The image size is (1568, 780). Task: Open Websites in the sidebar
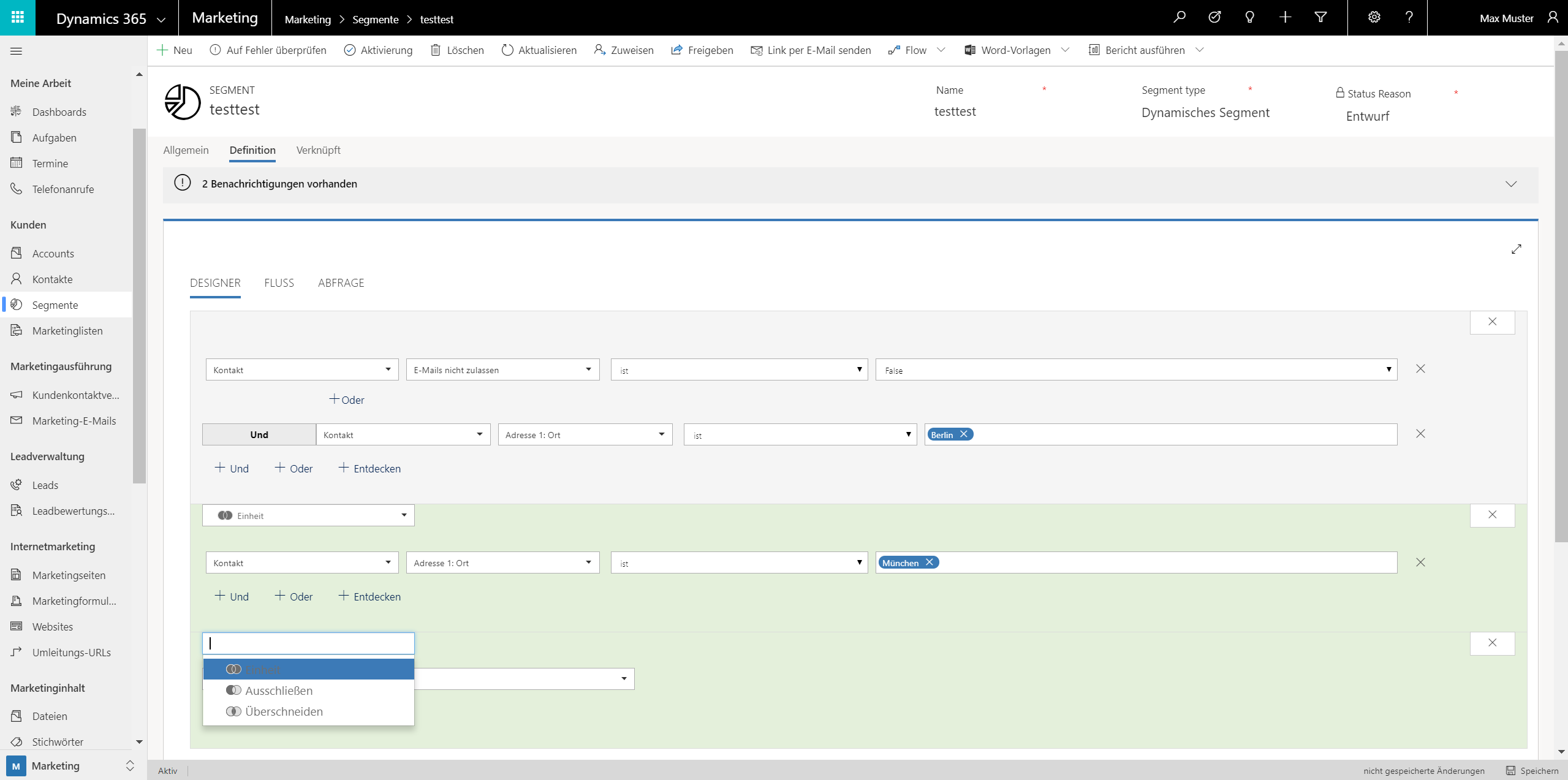point(52,627)
